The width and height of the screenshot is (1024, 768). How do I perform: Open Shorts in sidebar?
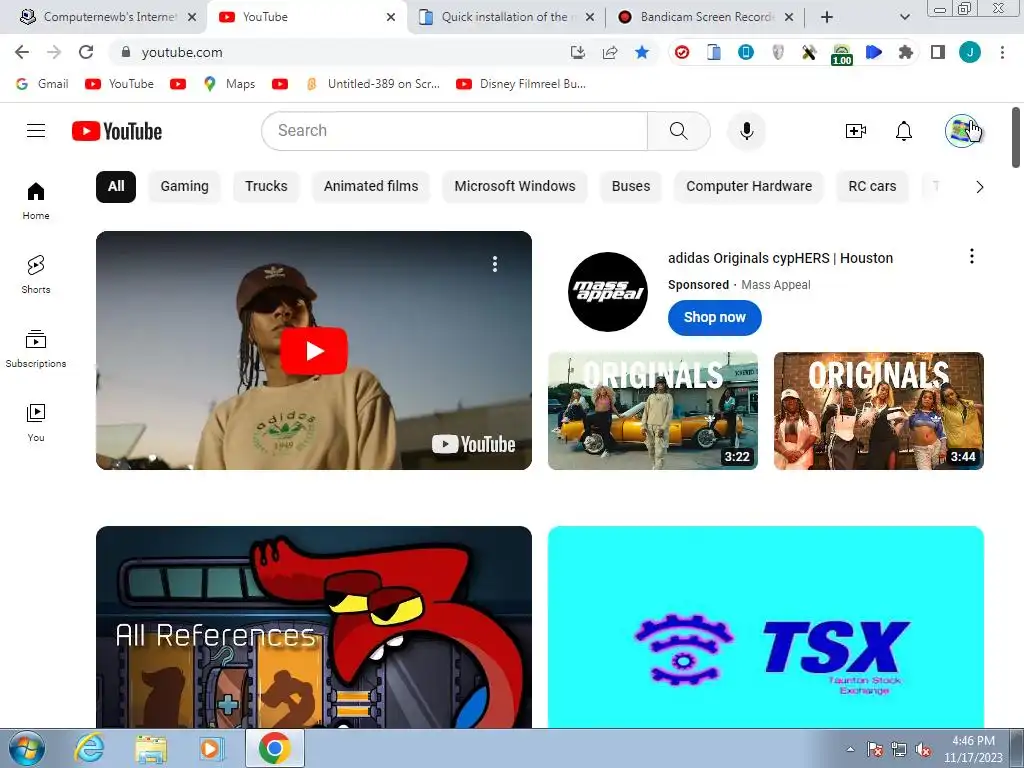tap(36, 275)
